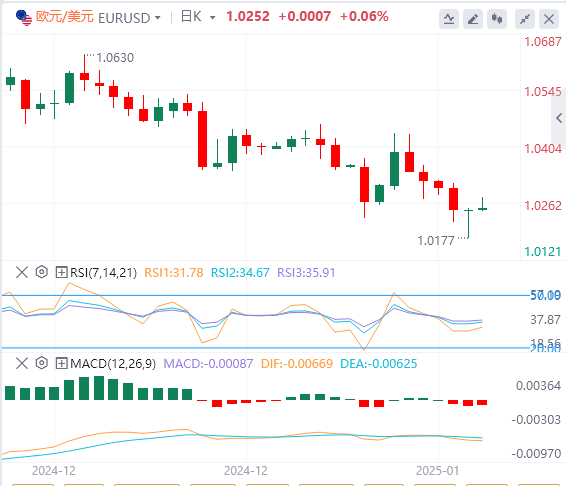Click the MACD(12,26,9) label
Viewport: 566px width, 486px height.
pos(113,364)
